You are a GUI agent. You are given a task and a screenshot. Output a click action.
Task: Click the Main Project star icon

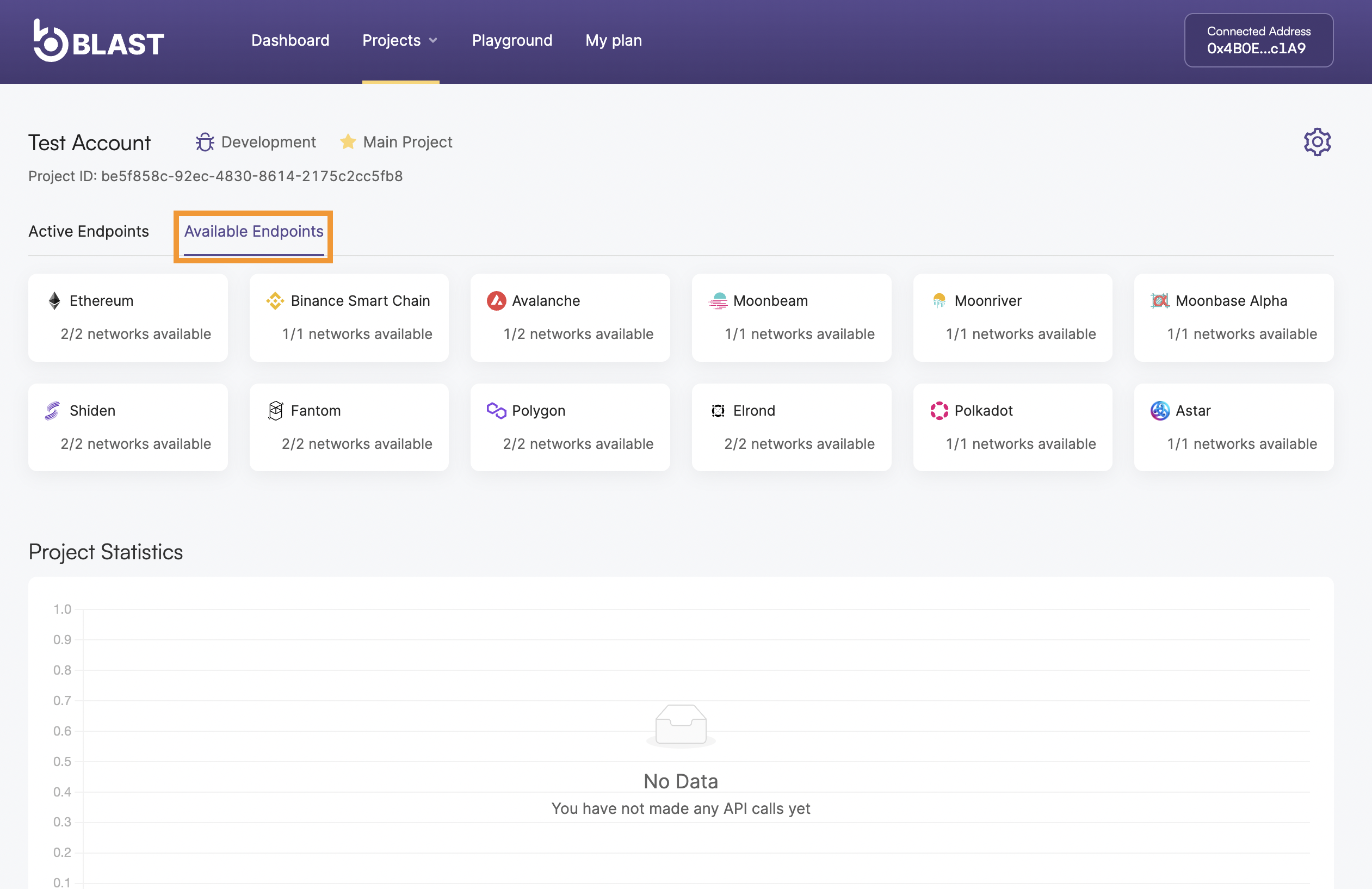click(348, 141)
